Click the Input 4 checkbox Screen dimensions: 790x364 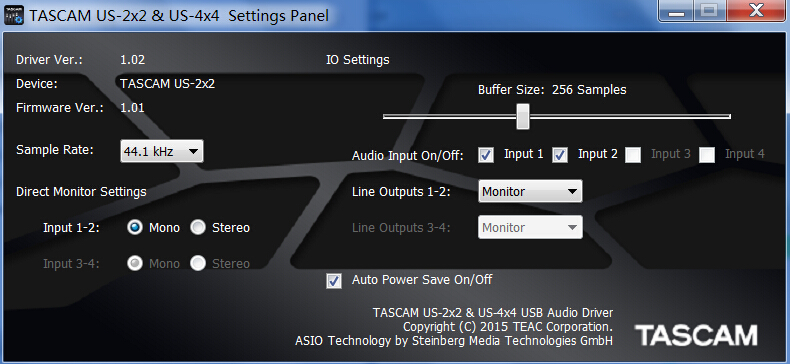(x=707, y=155)
